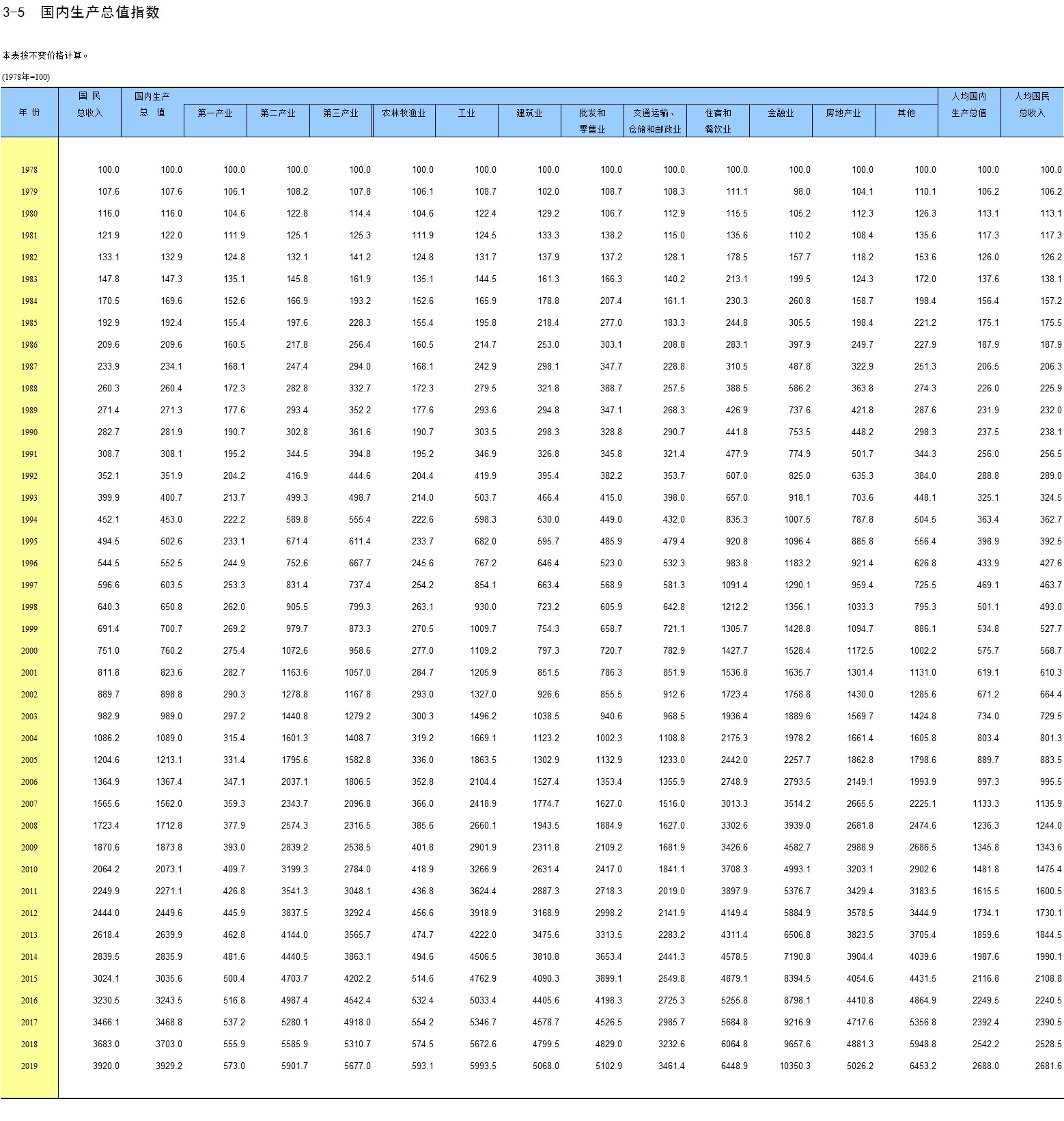
Task: Click the note 本表按不变价格计算
Action: coord(45,55)
